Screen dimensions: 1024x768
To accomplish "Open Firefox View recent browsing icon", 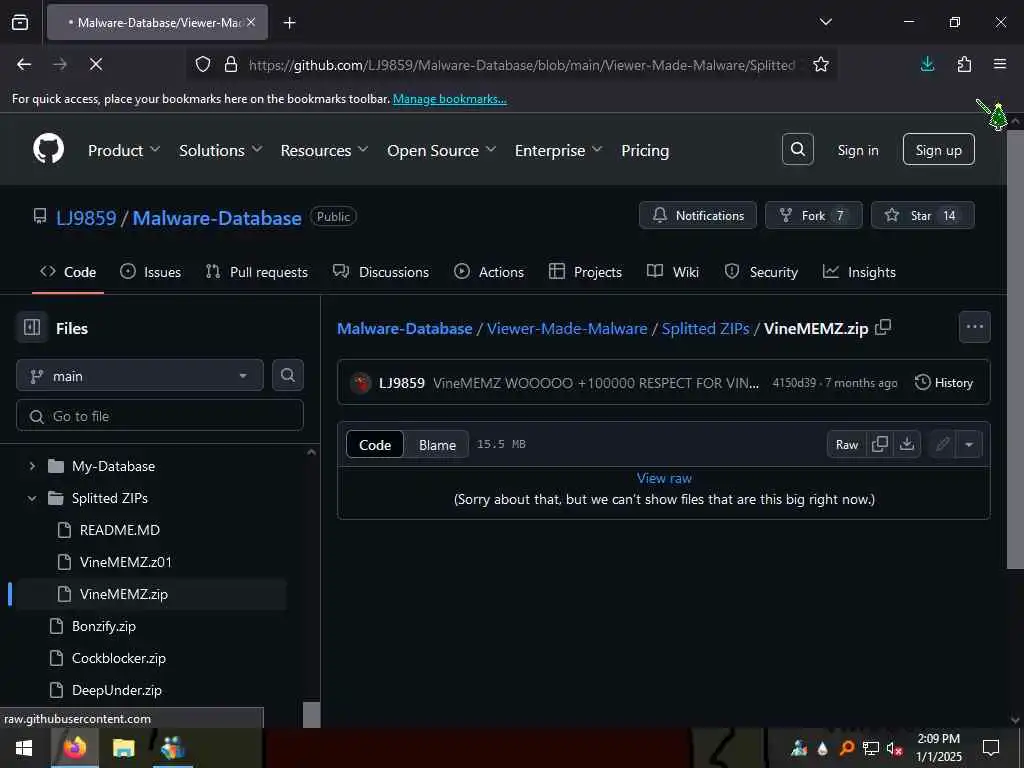I will click(x=20, y=22).
